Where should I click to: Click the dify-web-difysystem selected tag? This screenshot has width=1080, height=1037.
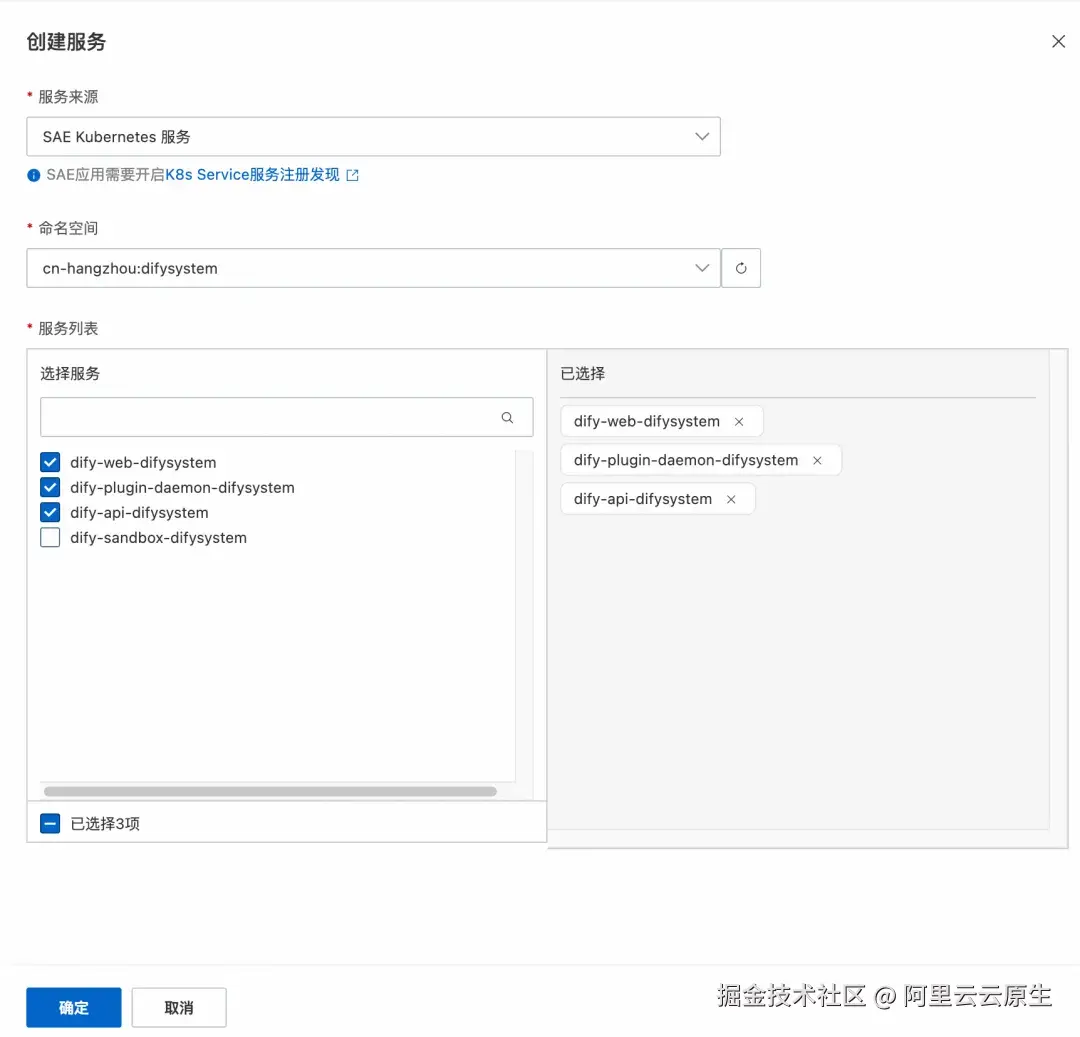click(x=662, y=421)
